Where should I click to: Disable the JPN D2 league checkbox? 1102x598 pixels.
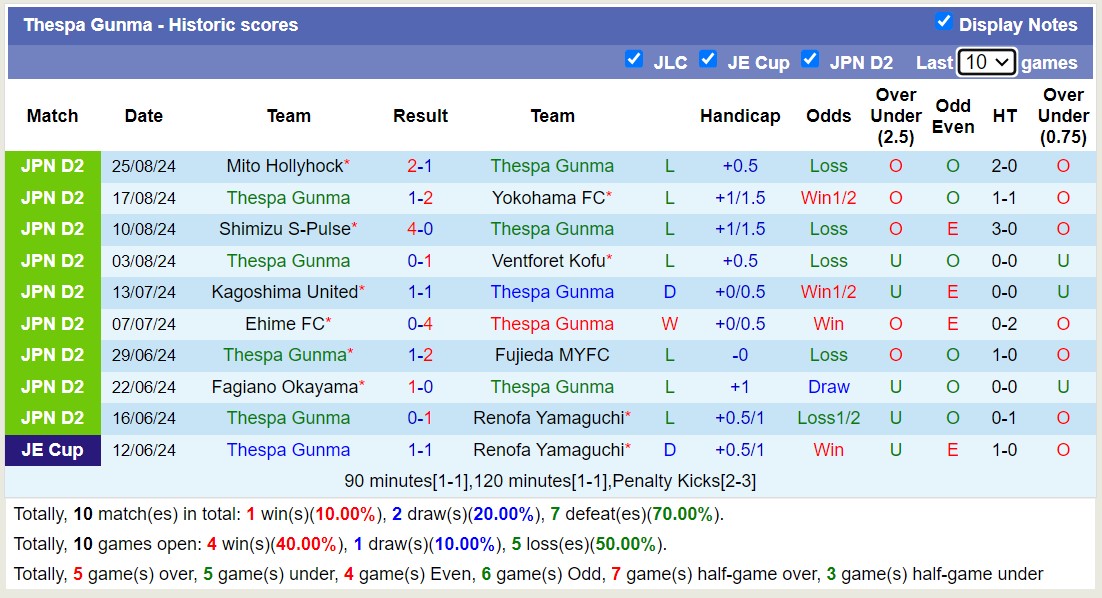[x=810, y=59]
